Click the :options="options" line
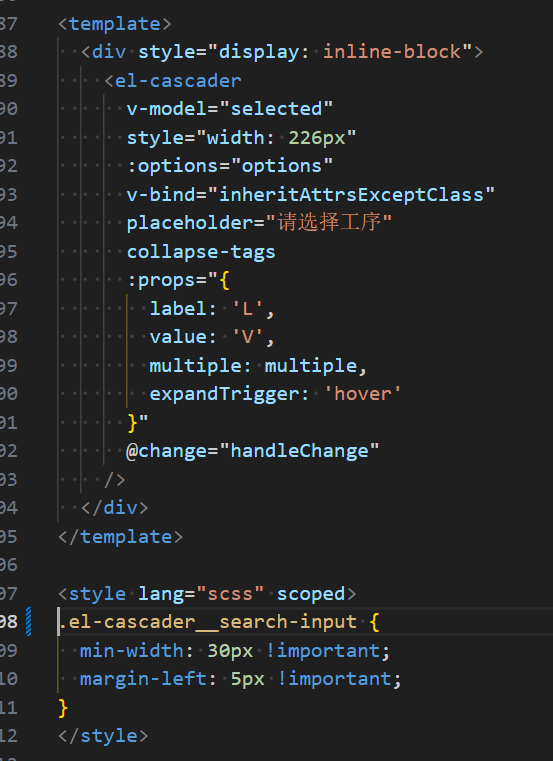 (x=230, y=166)
